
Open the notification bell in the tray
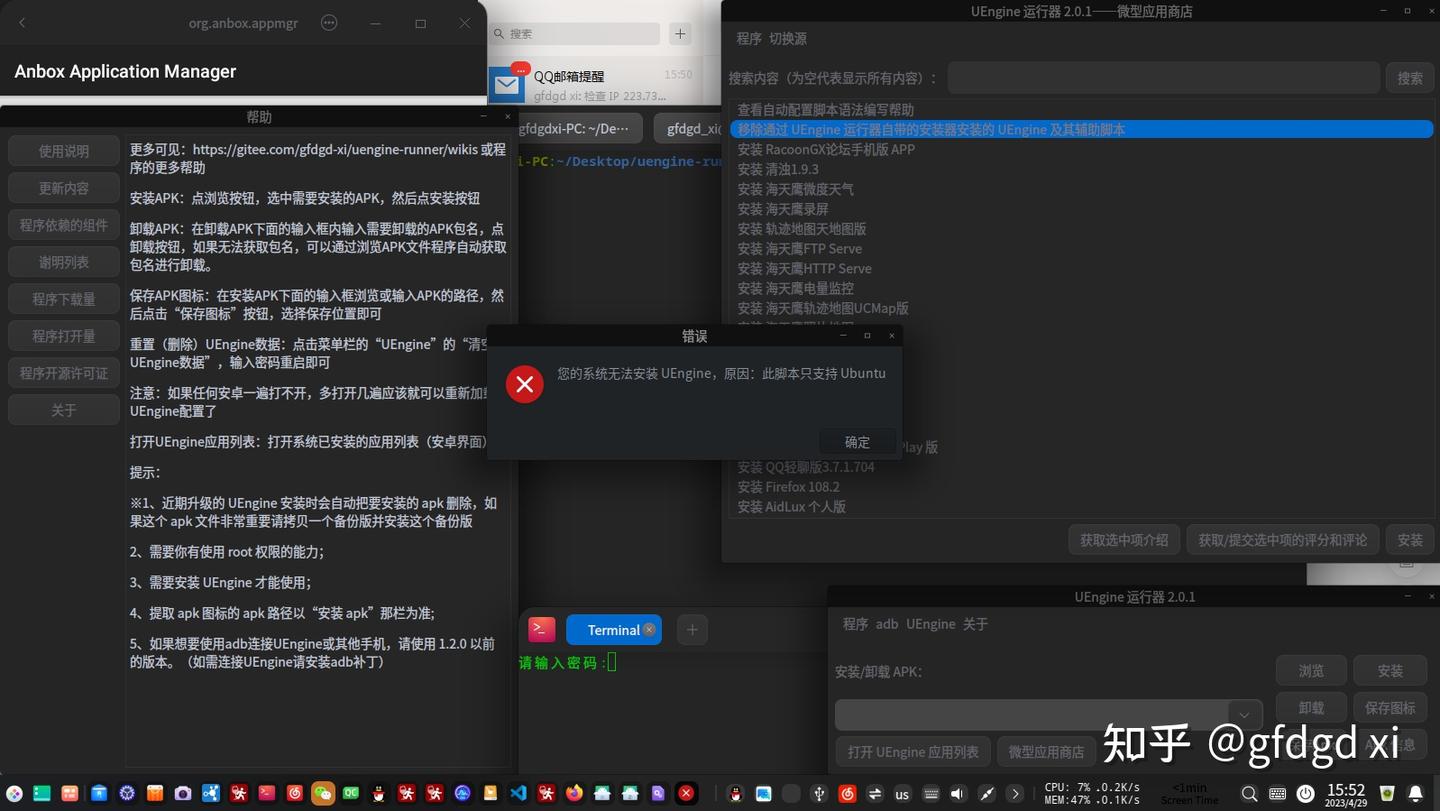click(x=1414, y=793)
